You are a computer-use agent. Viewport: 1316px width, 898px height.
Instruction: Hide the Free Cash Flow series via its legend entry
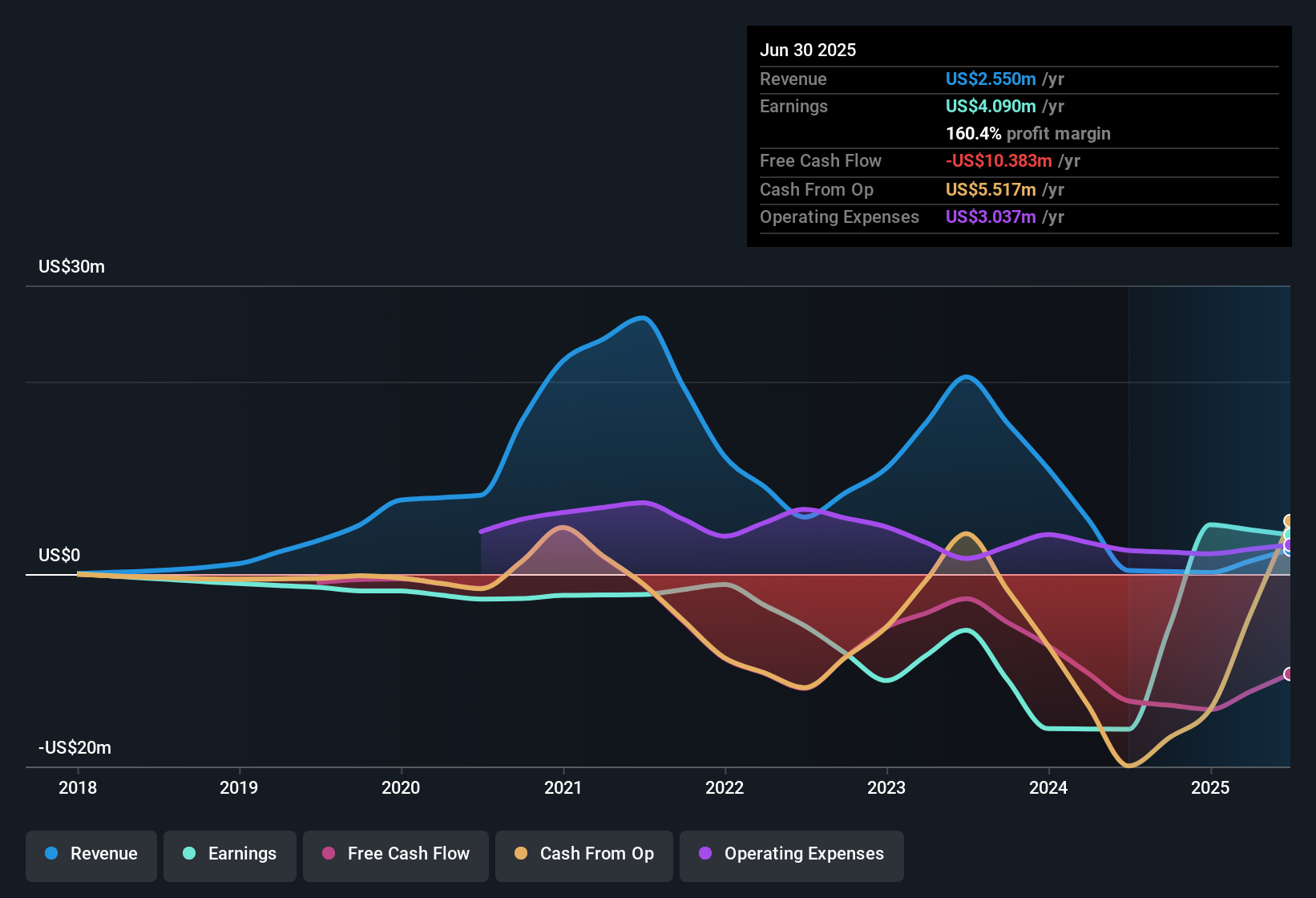coord(395,854)
